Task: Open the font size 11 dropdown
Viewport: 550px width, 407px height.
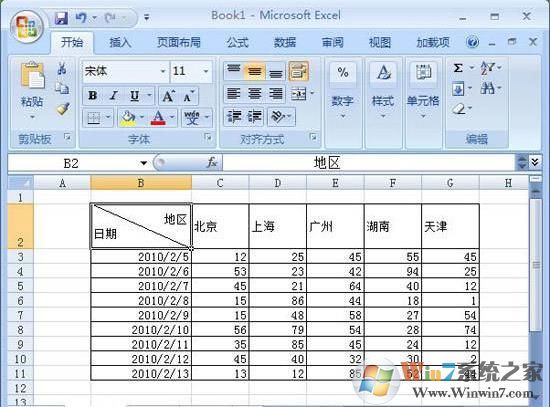Action: coord(206,71)
